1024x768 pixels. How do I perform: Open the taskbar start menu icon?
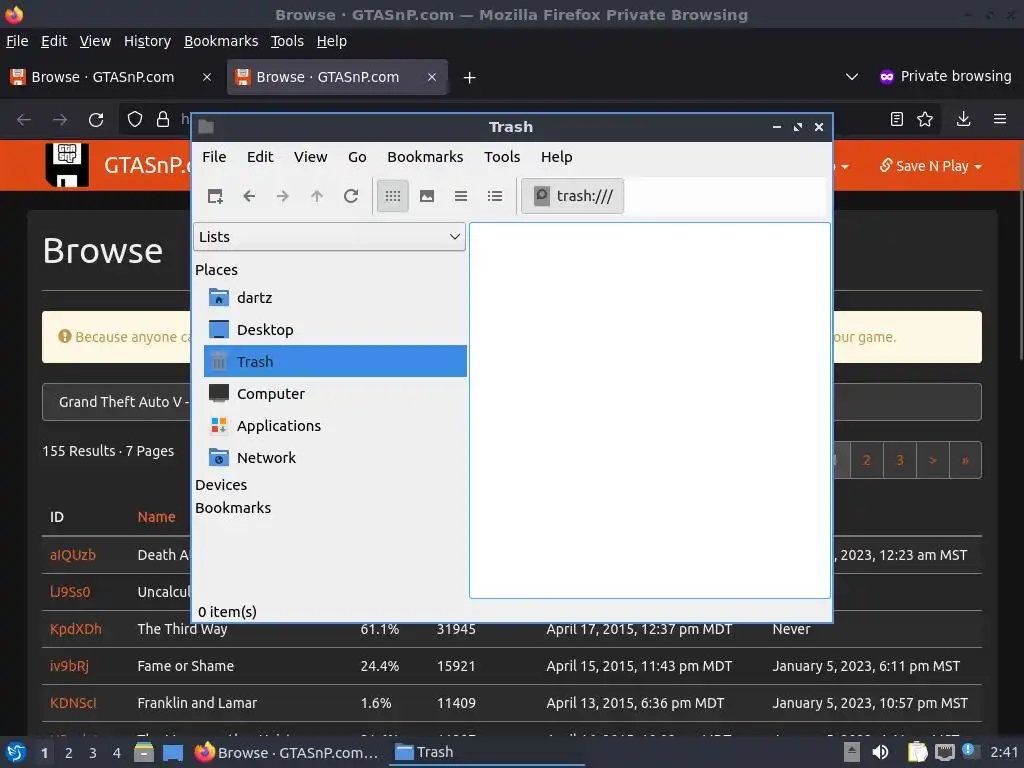click(16, 752)
